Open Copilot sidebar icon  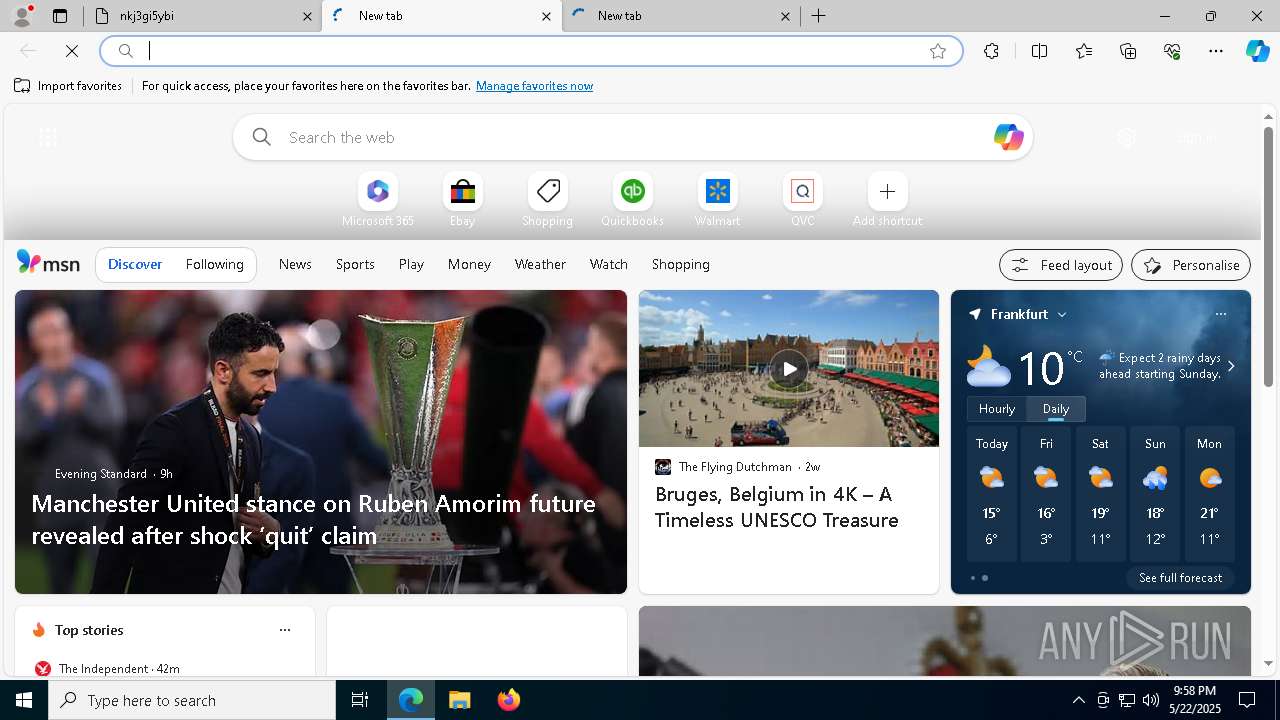[1257, 51]
